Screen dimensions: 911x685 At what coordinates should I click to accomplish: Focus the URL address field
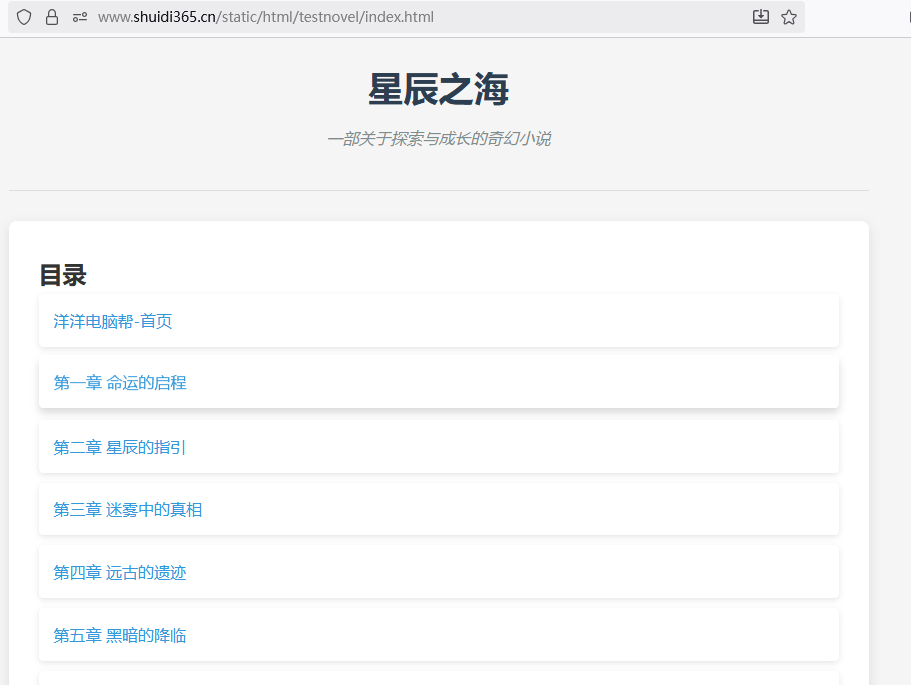(400, 17)
